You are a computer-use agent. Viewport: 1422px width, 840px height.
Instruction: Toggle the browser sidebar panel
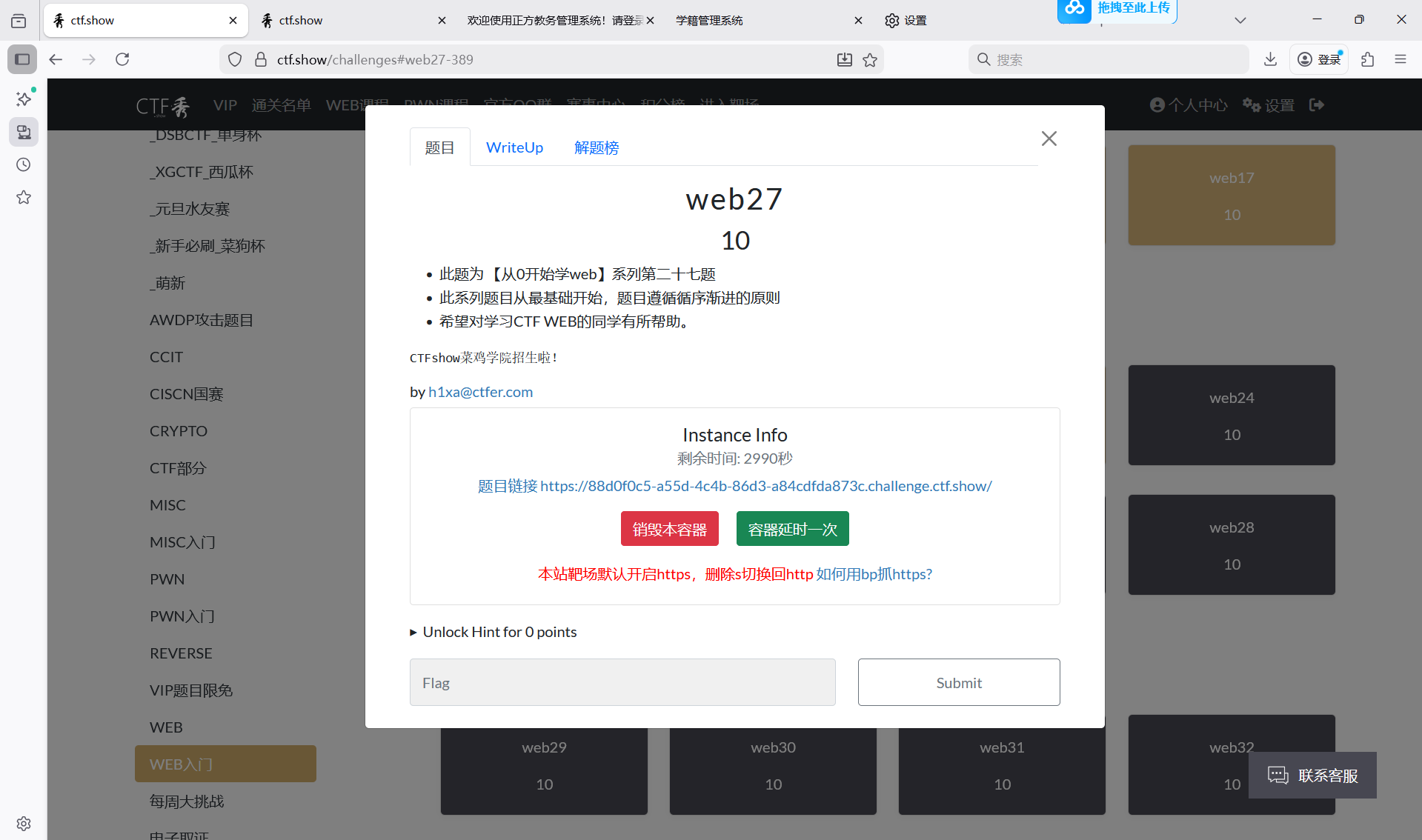[x=22, y=59]
